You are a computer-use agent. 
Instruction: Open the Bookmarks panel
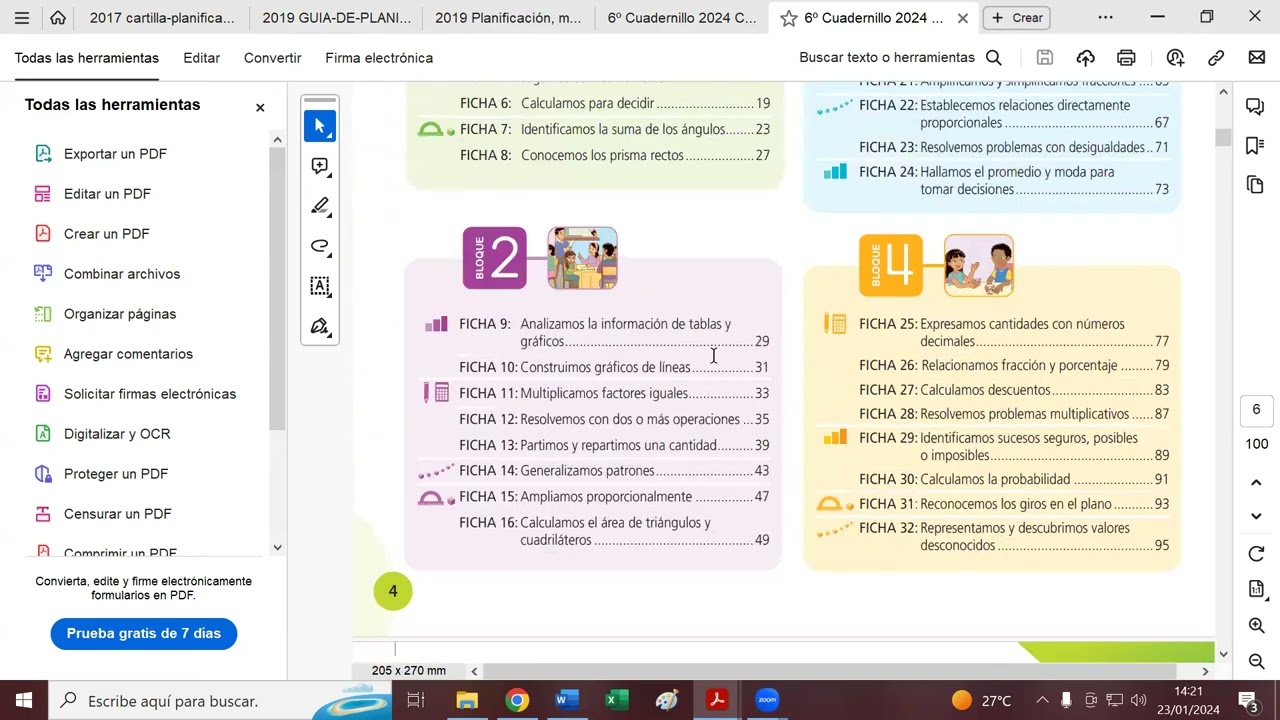(x=1255, y=146)
